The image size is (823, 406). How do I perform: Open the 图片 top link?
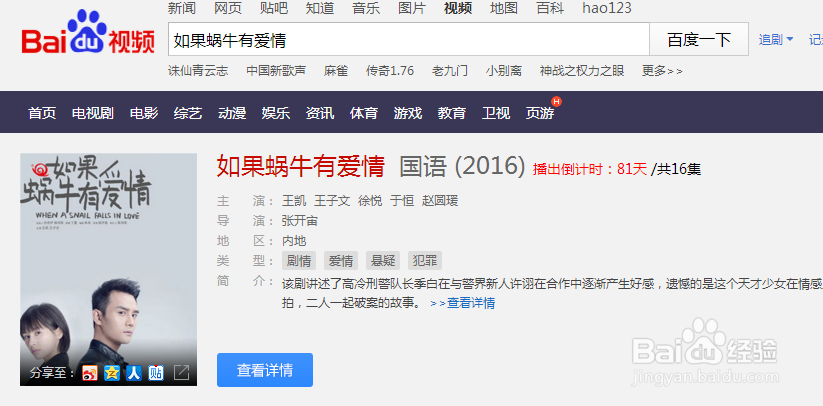(412, 8)
